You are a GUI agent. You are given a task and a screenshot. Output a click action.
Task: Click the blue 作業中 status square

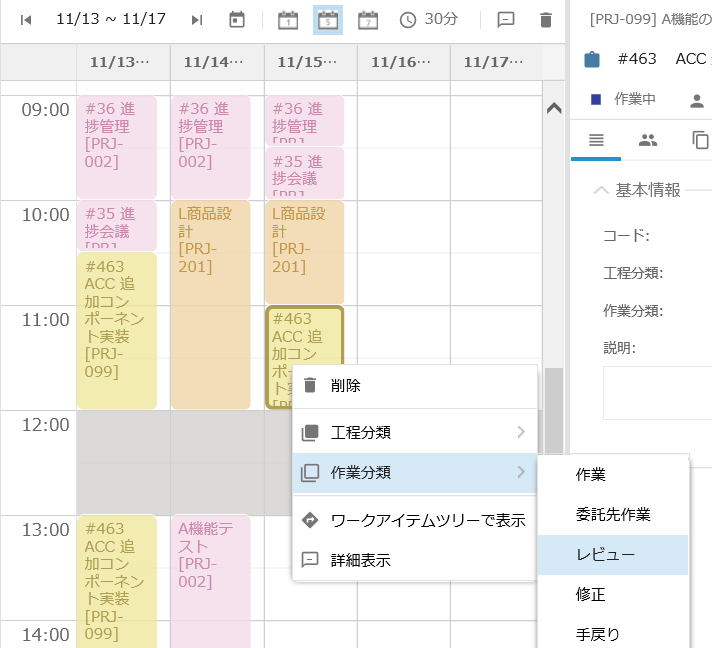(596, 99)
